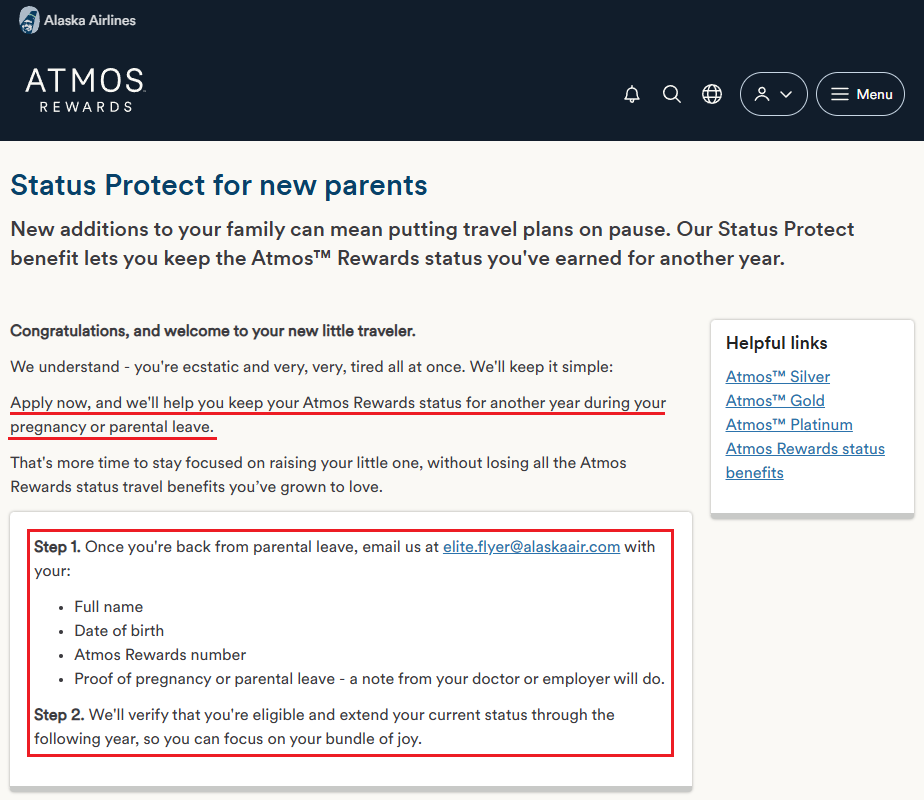924x800 pixels.
Task: Click the Step 1 label
Action: click(57, 547)
